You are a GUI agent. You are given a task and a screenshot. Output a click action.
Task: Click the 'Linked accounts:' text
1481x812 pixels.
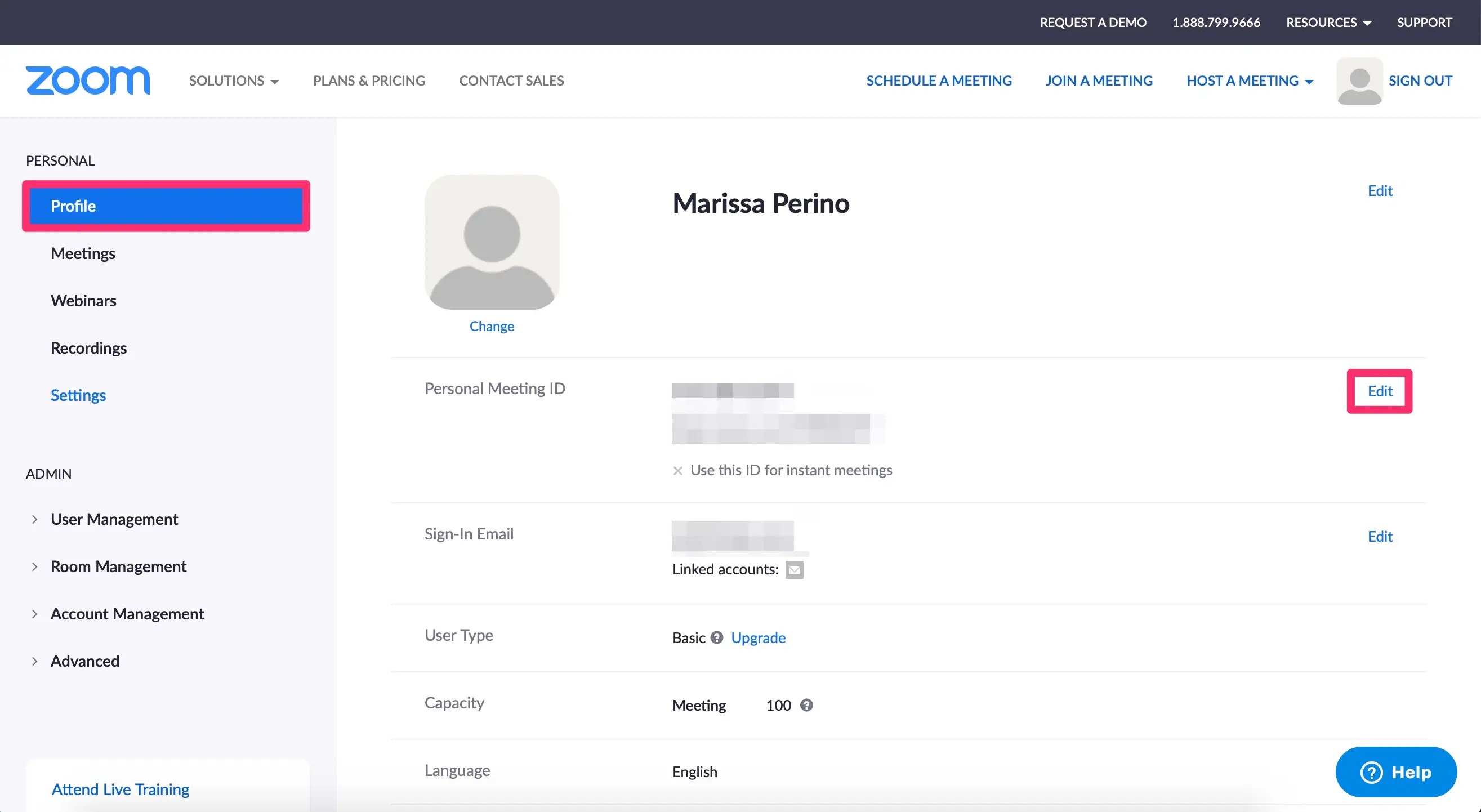[x=725, y=569]
